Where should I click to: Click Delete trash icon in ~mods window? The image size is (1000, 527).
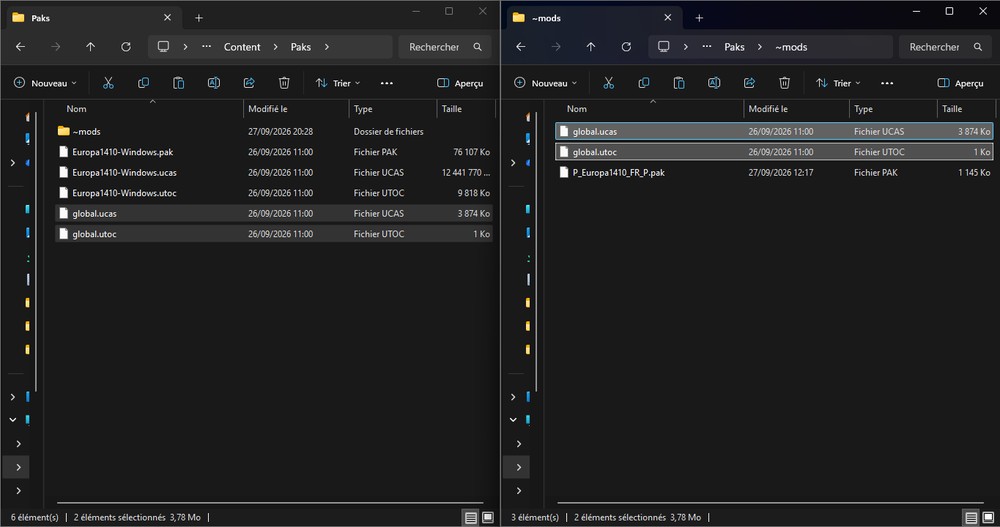[x=784, y=83]
